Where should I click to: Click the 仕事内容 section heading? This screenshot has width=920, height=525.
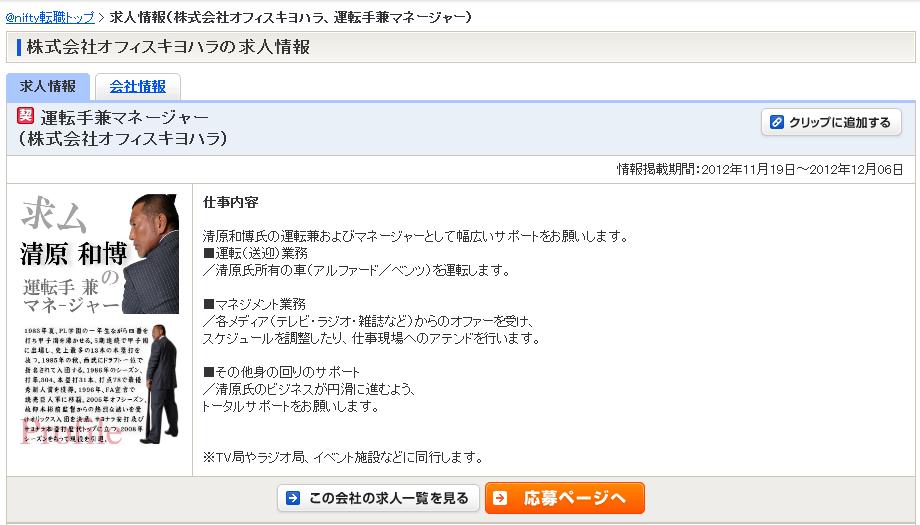[230, 202]
